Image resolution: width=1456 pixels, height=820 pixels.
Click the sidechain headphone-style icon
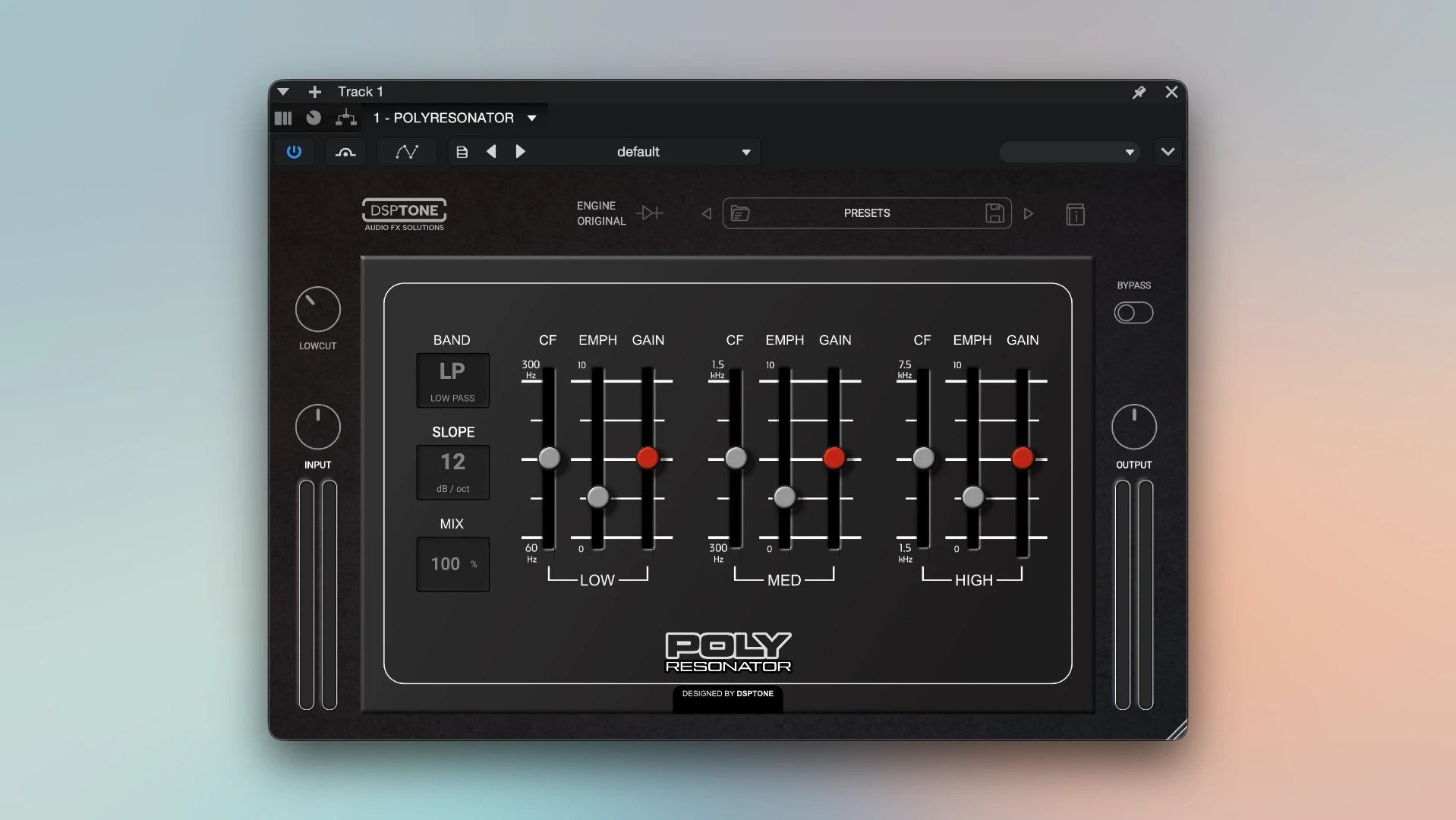tap(345, 152)
